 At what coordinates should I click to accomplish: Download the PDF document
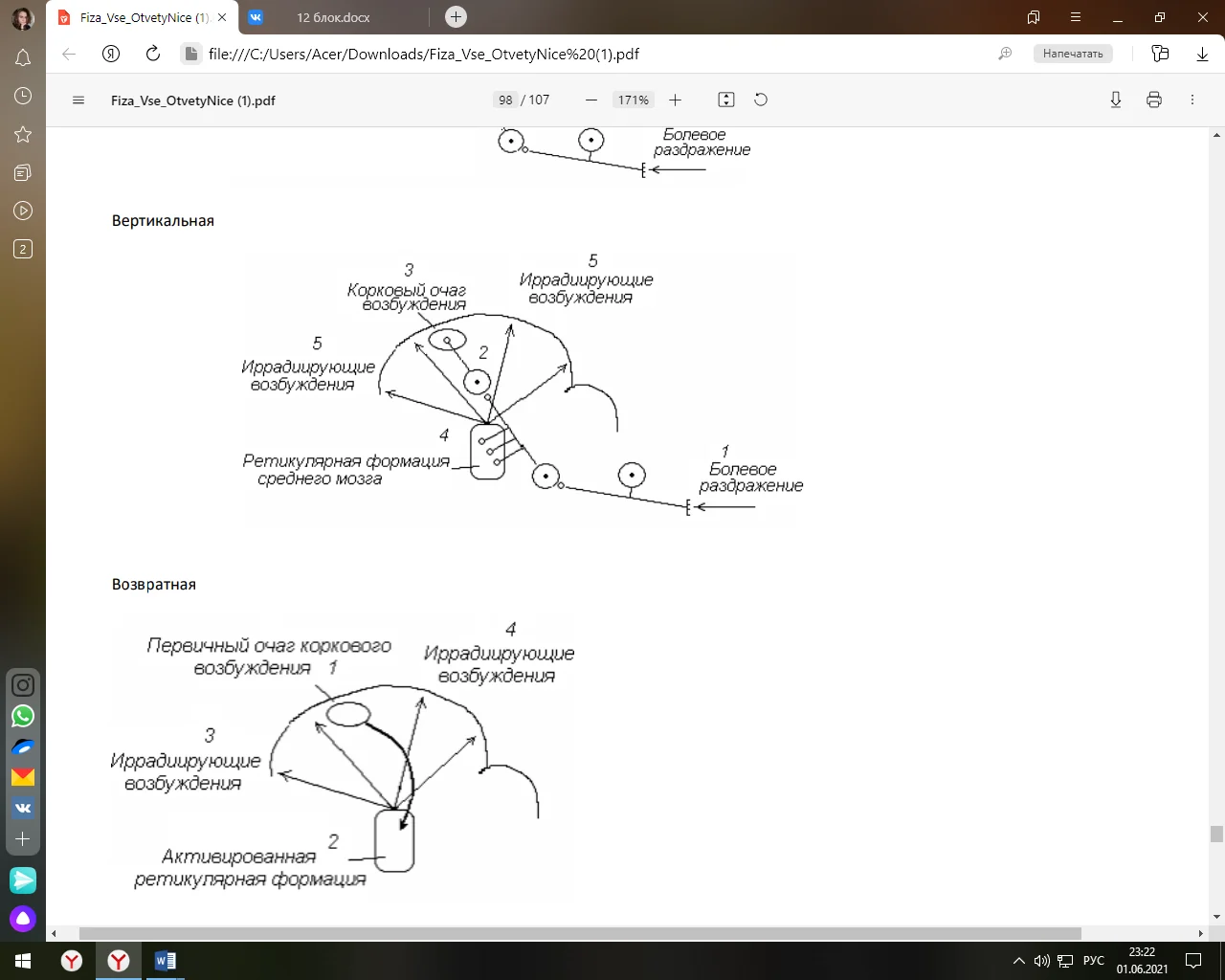pyautogui.click(x=1116, y=100)
